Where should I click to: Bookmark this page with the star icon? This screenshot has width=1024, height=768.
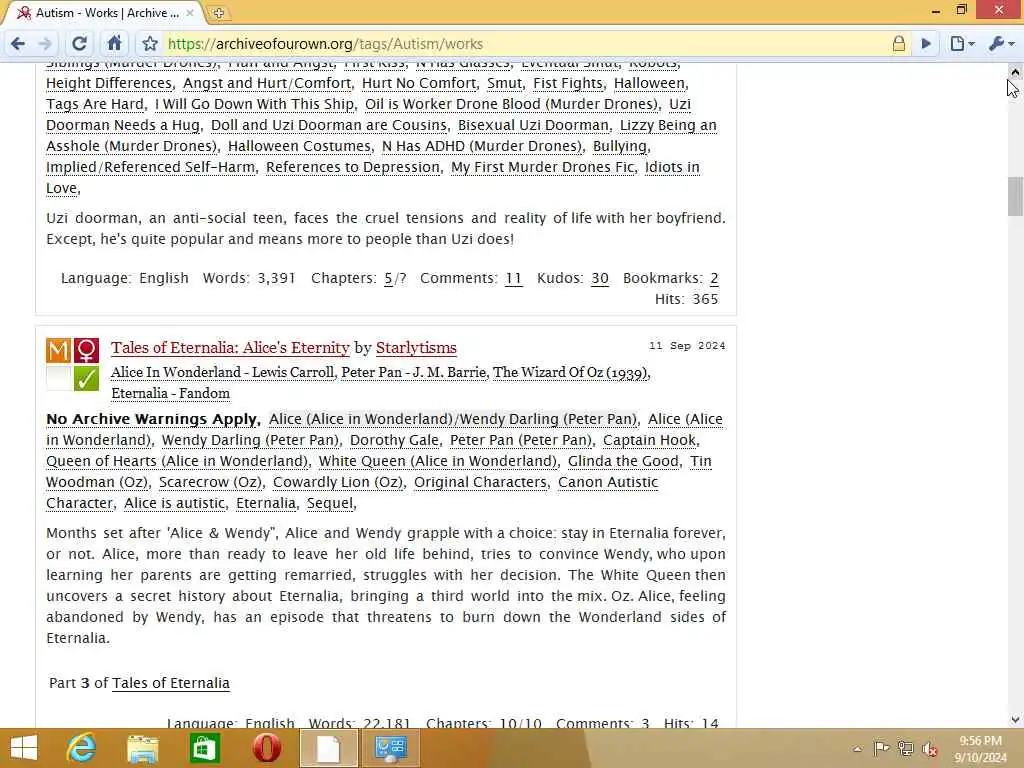[x=150, y=44]
